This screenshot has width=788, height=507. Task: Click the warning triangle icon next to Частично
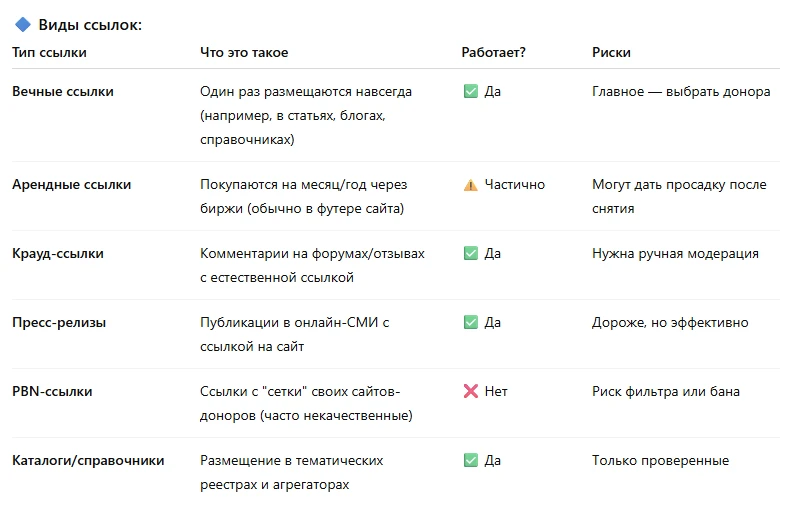pyautogui.click(x=471, y=185)
